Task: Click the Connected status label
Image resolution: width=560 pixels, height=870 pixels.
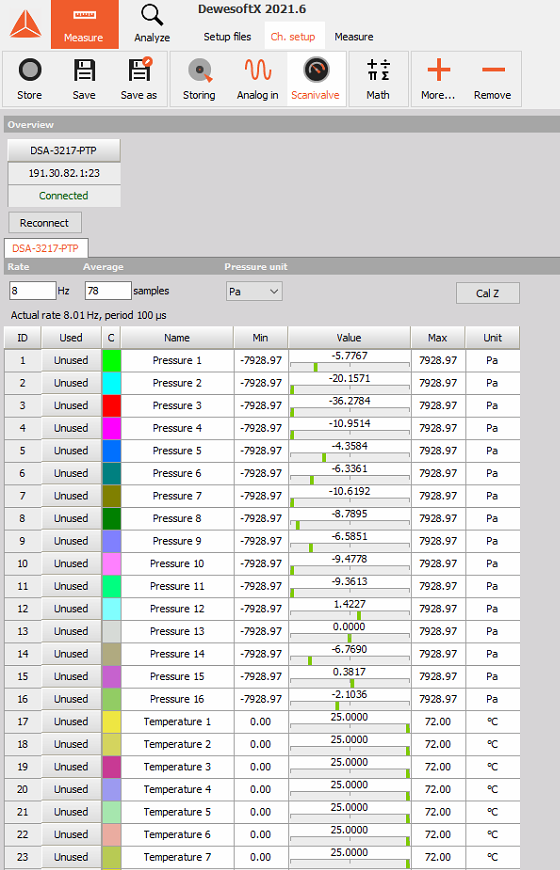Action: [64, 196]
